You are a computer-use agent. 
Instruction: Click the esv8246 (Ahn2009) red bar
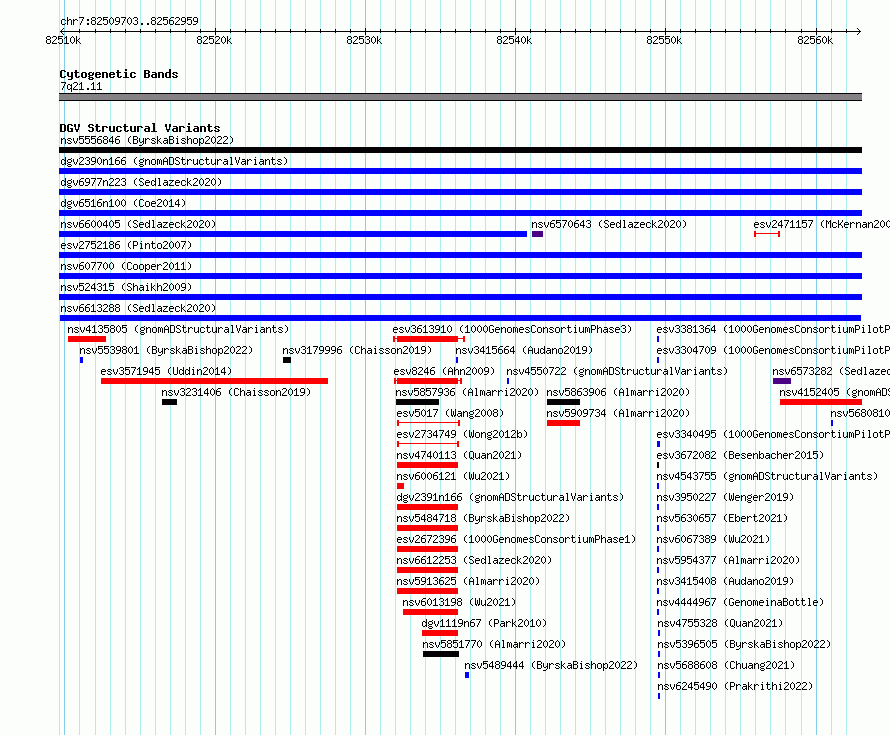click(427, 381)
